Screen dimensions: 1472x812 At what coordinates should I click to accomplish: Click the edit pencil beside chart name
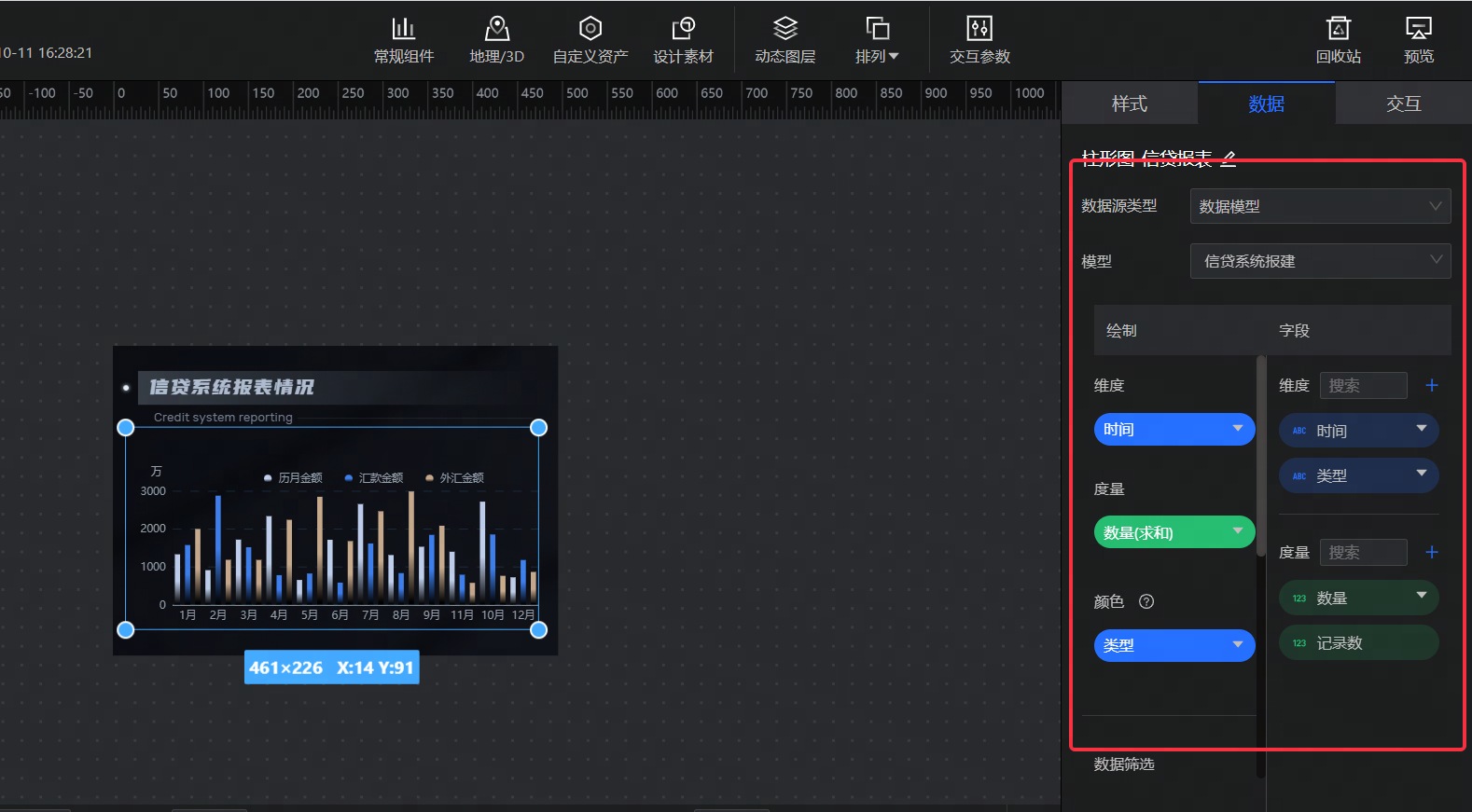(1229, 158)
